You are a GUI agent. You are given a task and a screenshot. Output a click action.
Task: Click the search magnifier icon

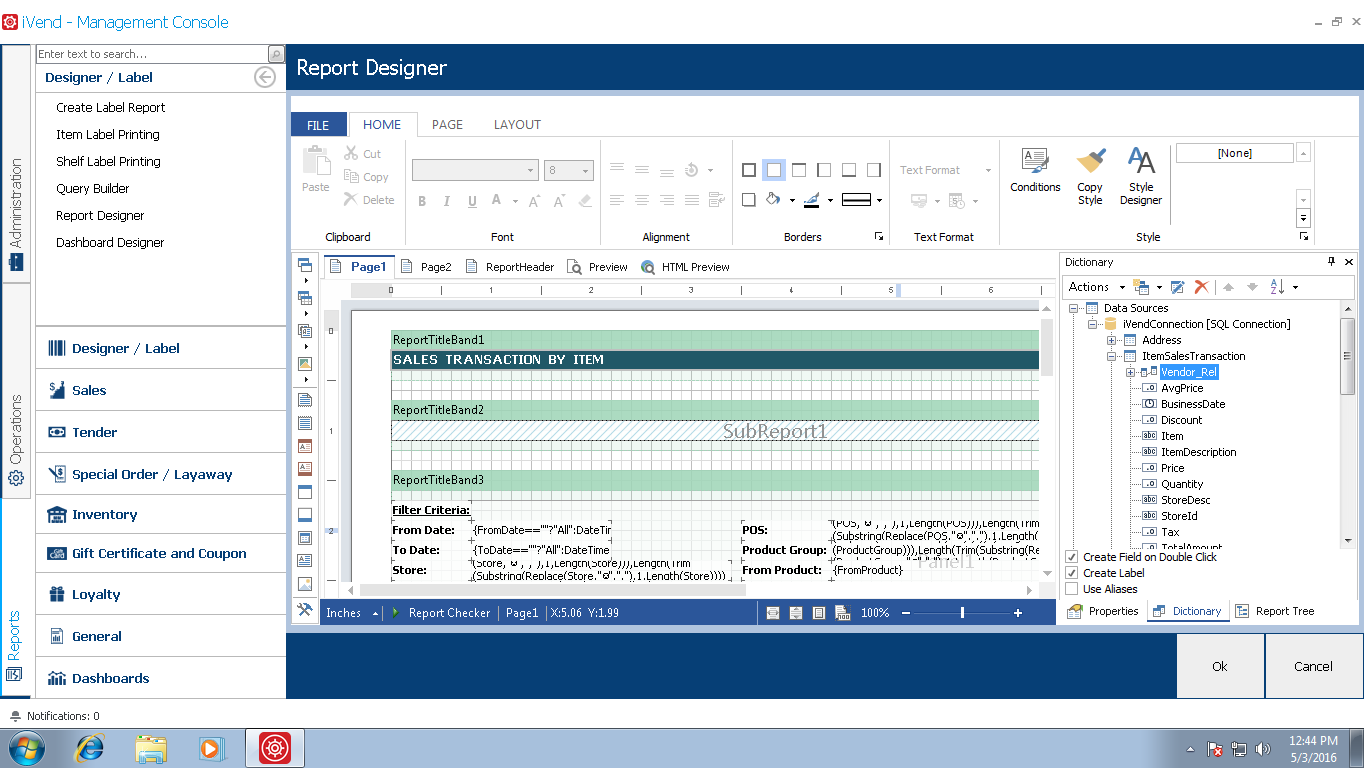(277, 54)
